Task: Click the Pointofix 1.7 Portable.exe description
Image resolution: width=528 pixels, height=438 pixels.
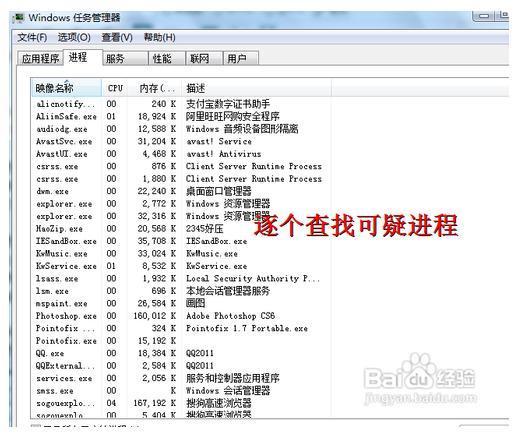Action: pos(247,328)
